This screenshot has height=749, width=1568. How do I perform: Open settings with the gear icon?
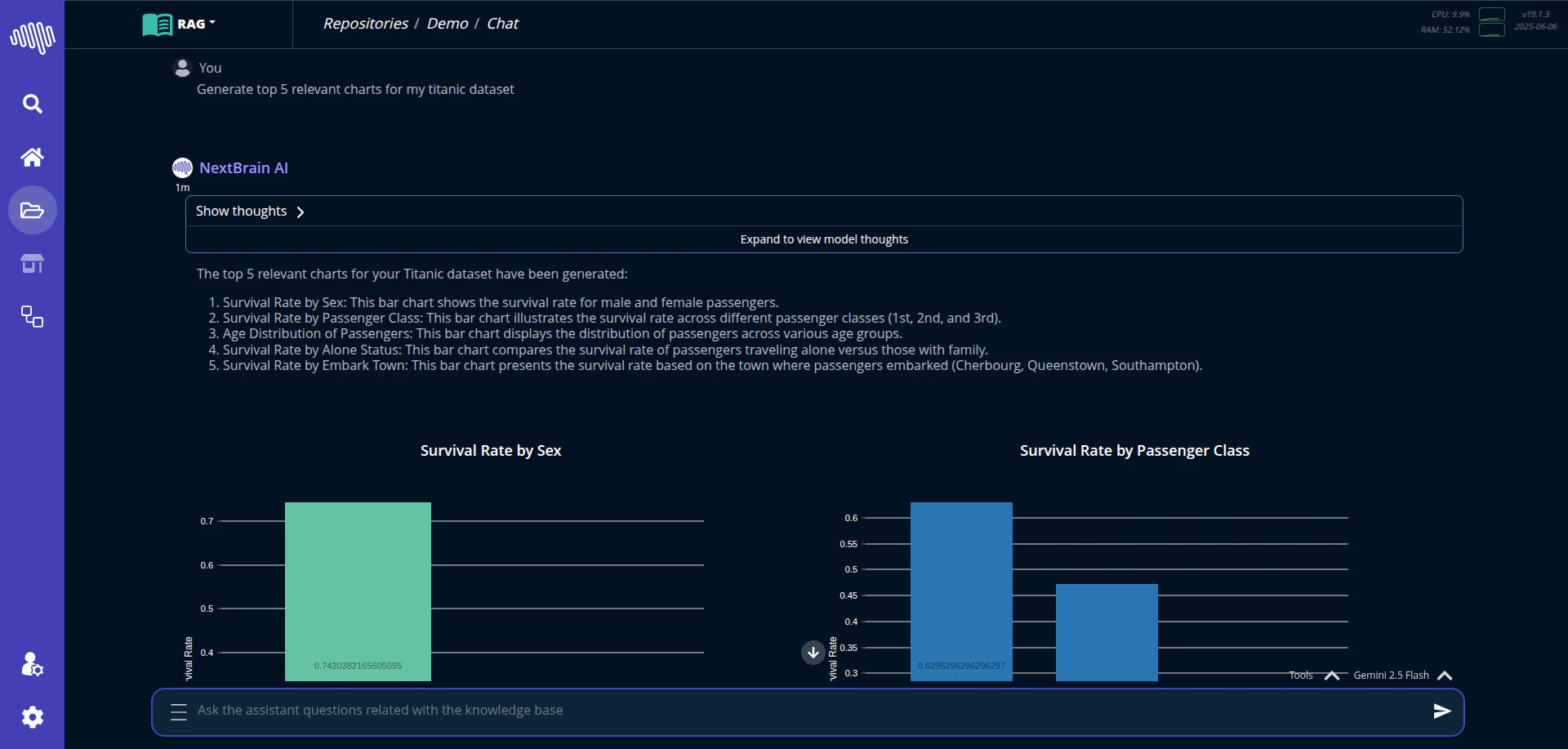tap(33, 717)
